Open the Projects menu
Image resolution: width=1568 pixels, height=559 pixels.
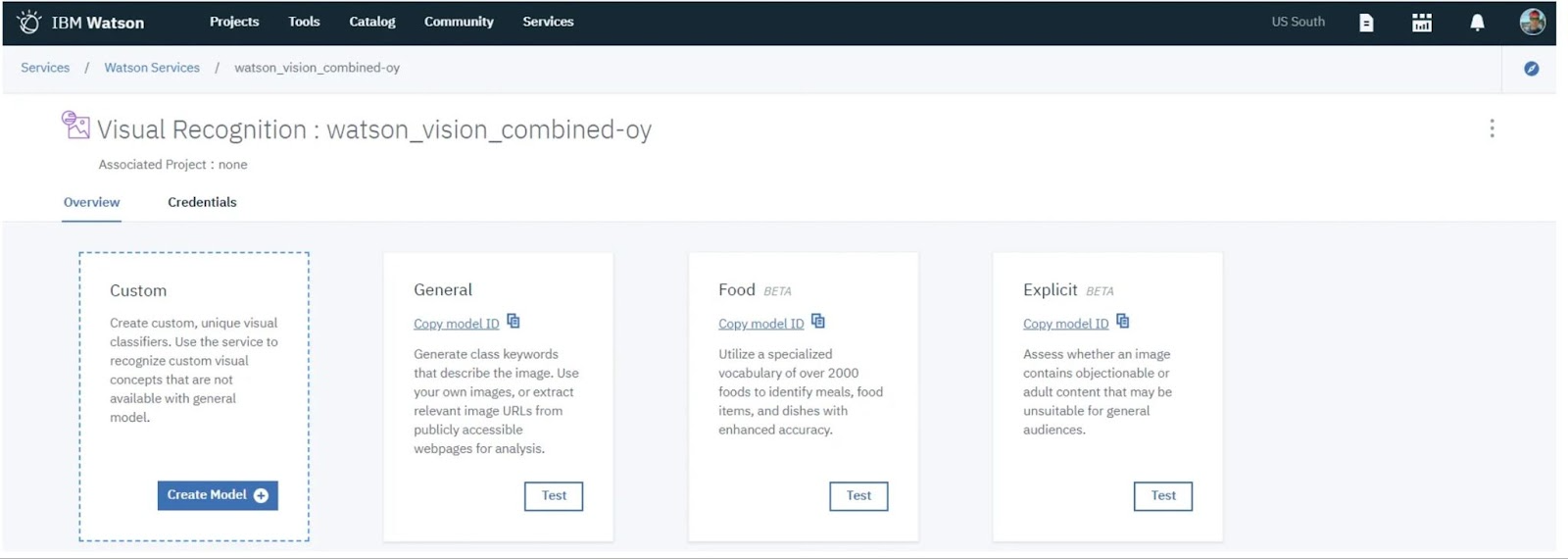pos(234,22)
